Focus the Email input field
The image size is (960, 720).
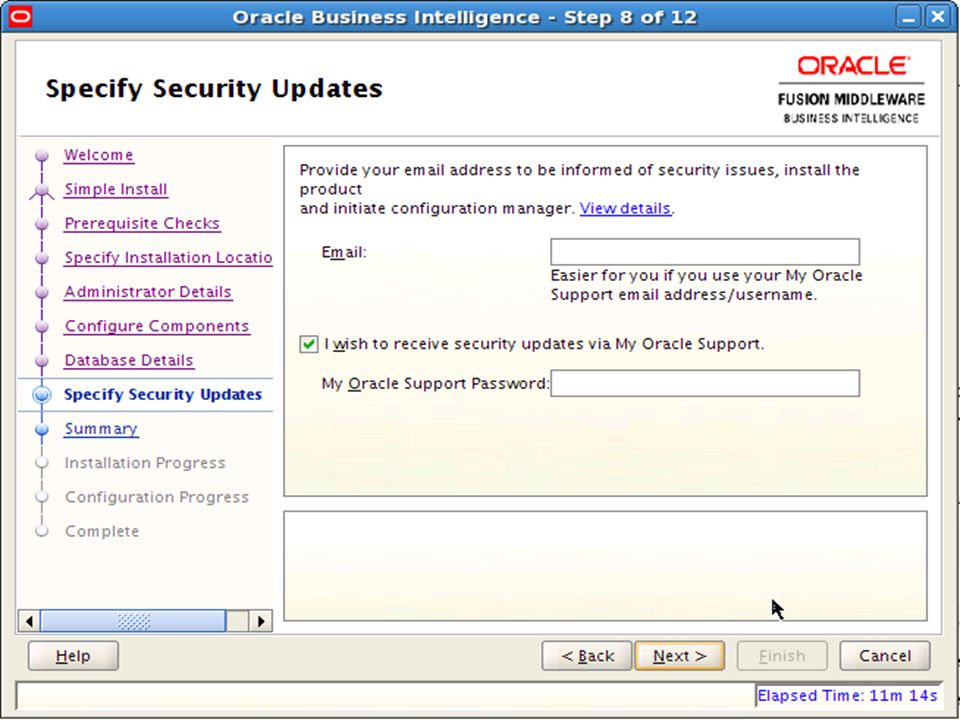coord(705,252)
